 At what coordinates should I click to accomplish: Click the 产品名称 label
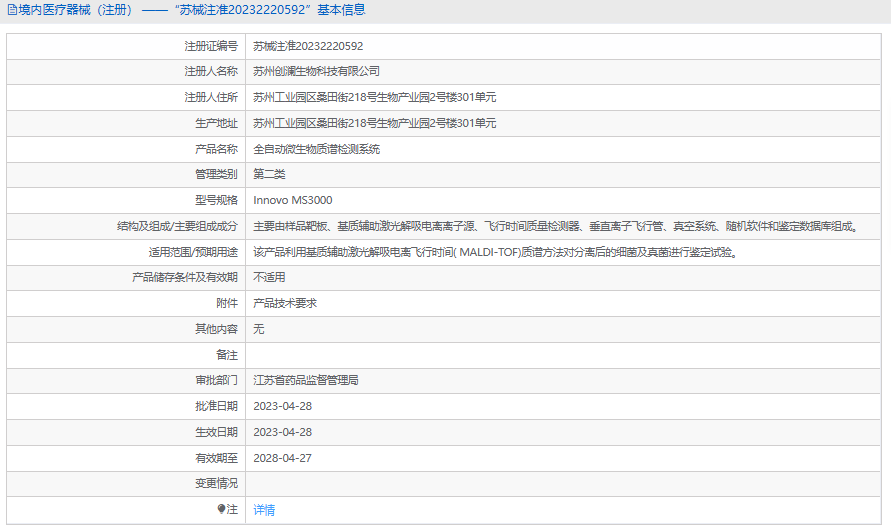coord(216,149)
